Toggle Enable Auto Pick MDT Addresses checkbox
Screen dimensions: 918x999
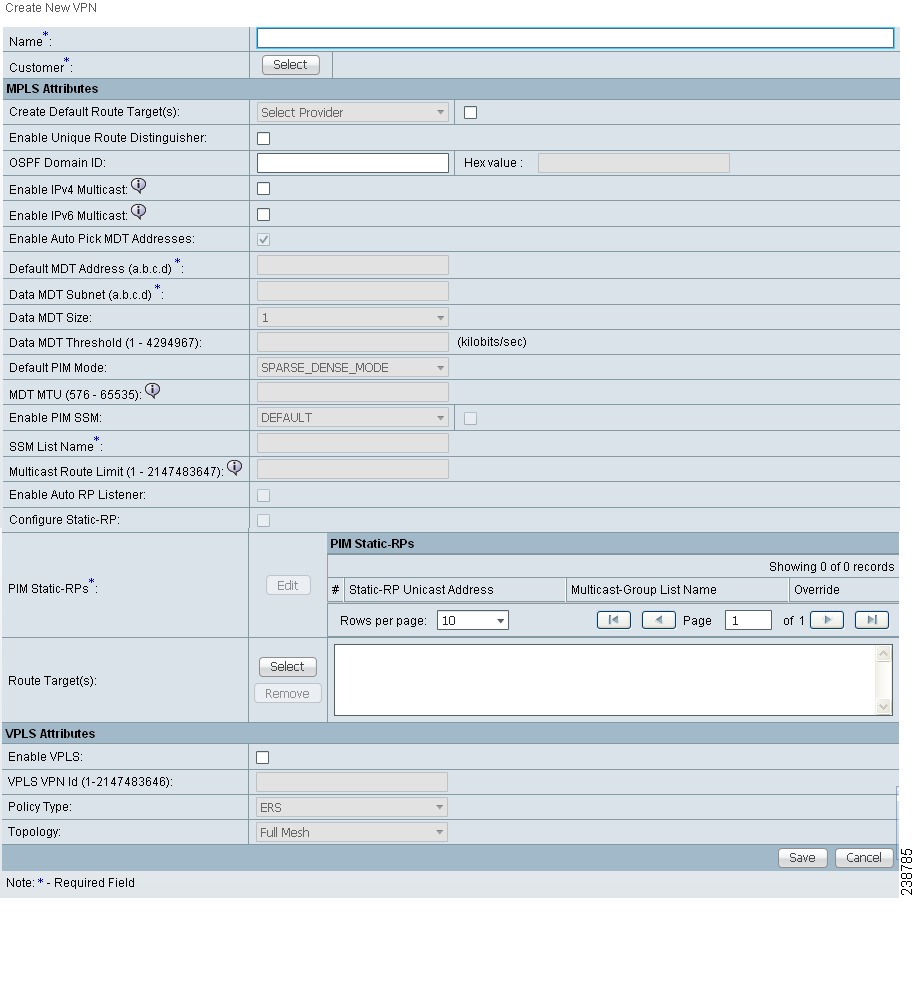point(263,240)
